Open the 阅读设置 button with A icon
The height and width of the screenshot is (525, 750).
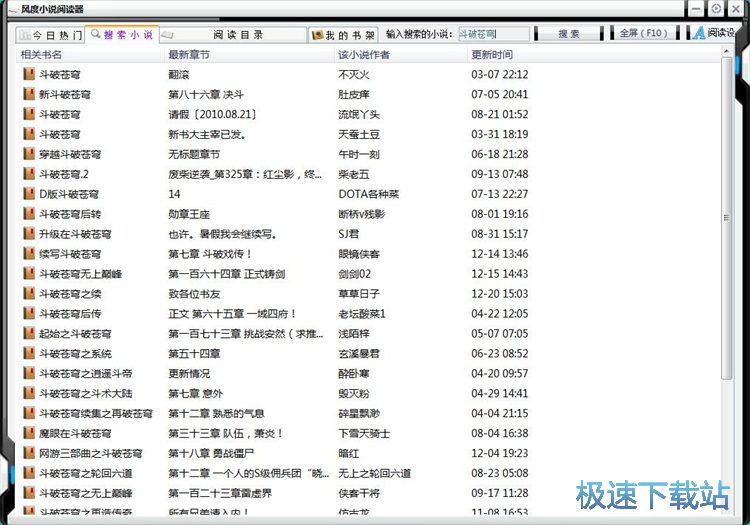[713, 33]
